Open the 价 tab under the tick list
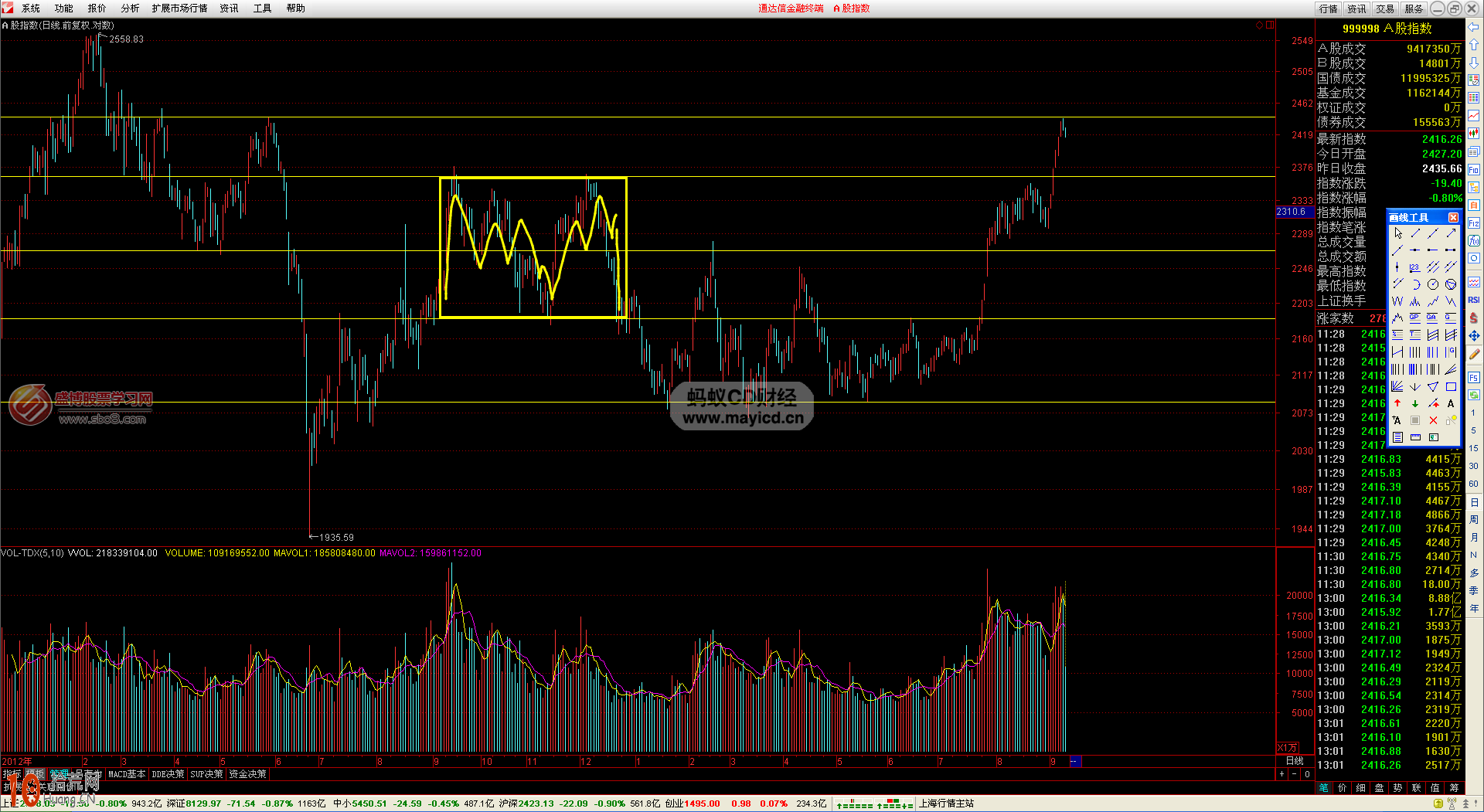This screenshot has height=812, width=1484. tap(1343, 788)
